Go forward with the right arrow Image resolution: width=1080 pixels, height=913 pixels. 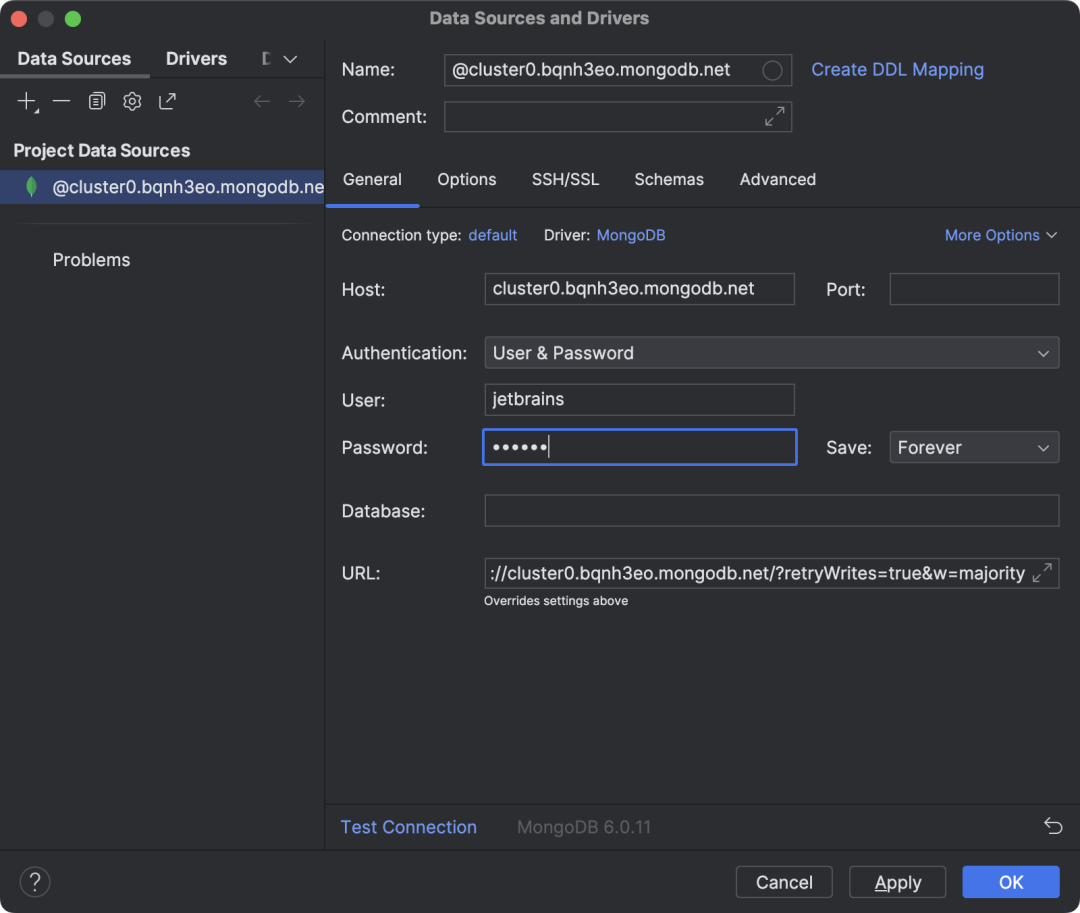click(x=297, y=102)
